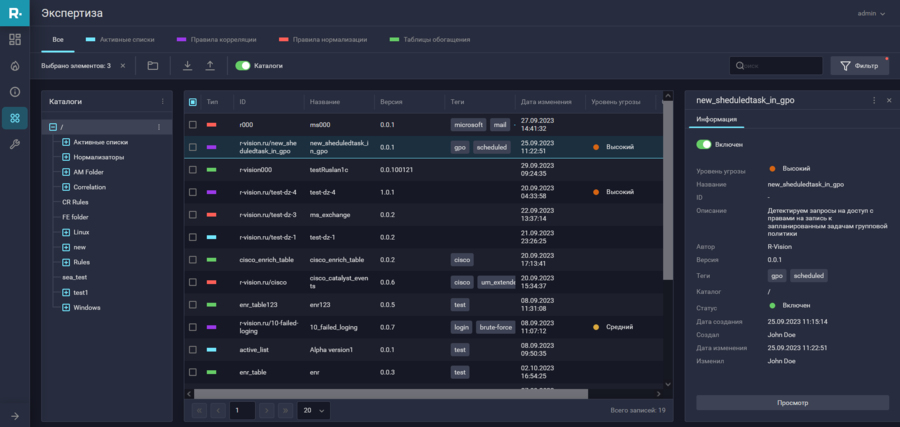Switch to Активные списки tab
Viewport: 900px width, 427px height.
coord(119,40)
